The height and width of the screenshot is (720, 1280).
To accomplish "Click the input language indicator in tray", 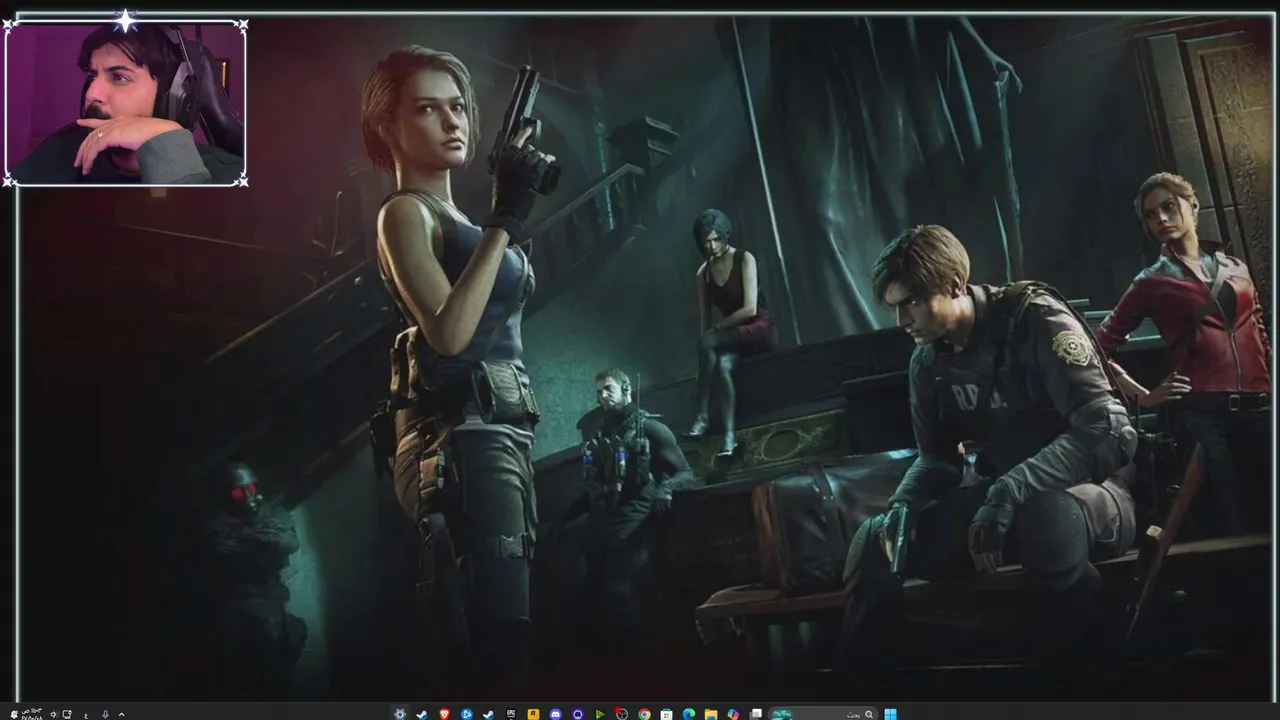I will click(86, 714).
